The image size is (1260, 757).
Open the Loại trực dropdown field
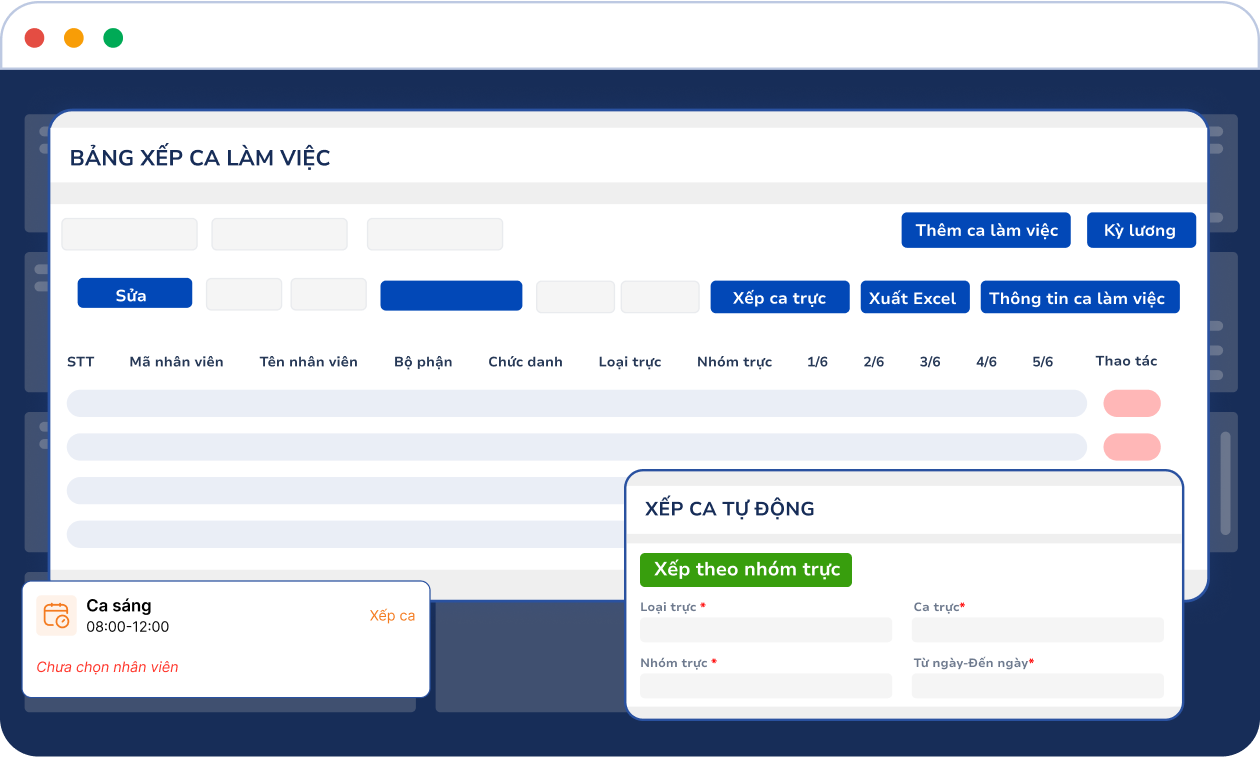tap(765, 630)
